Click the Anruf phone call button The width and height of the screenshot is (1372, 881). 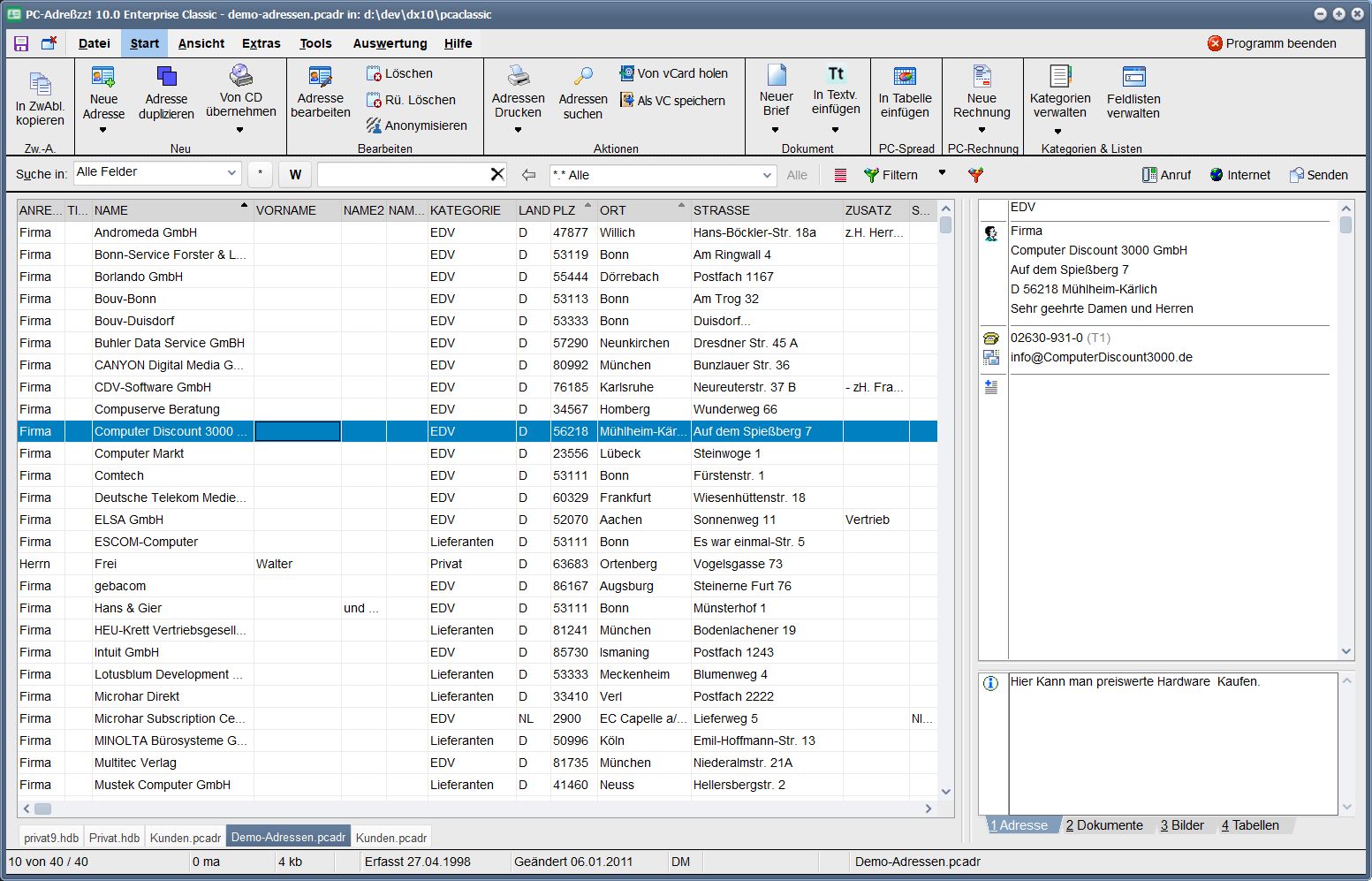pos(1166,175)
